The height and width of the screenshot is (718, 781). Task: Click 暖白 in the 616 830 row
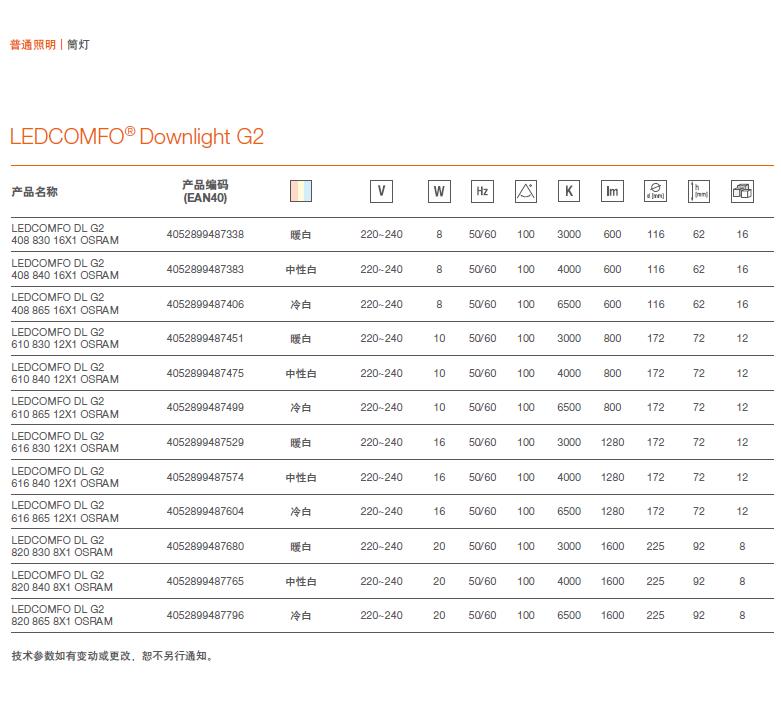point(301,443)
